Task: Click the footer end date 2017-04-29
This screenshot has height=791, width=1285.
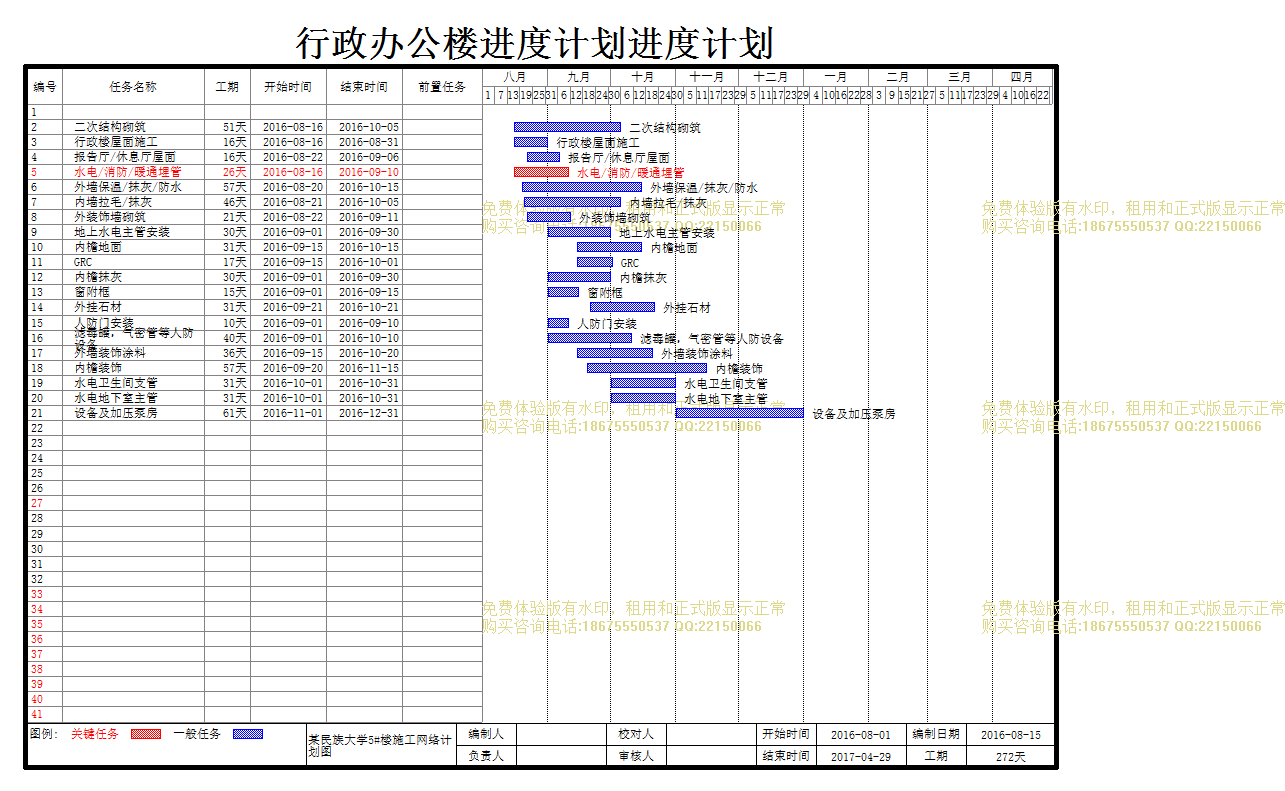Action: (861, 756)
